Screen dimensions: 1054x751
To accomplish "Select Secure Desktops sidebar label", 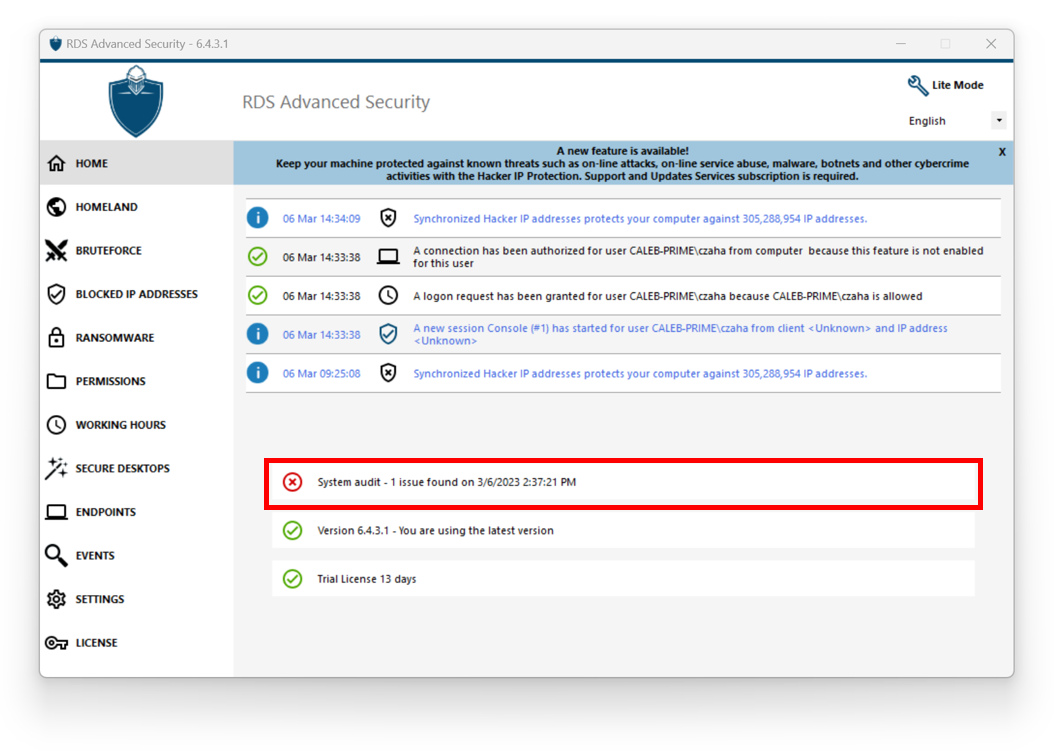I will [122, 469].
